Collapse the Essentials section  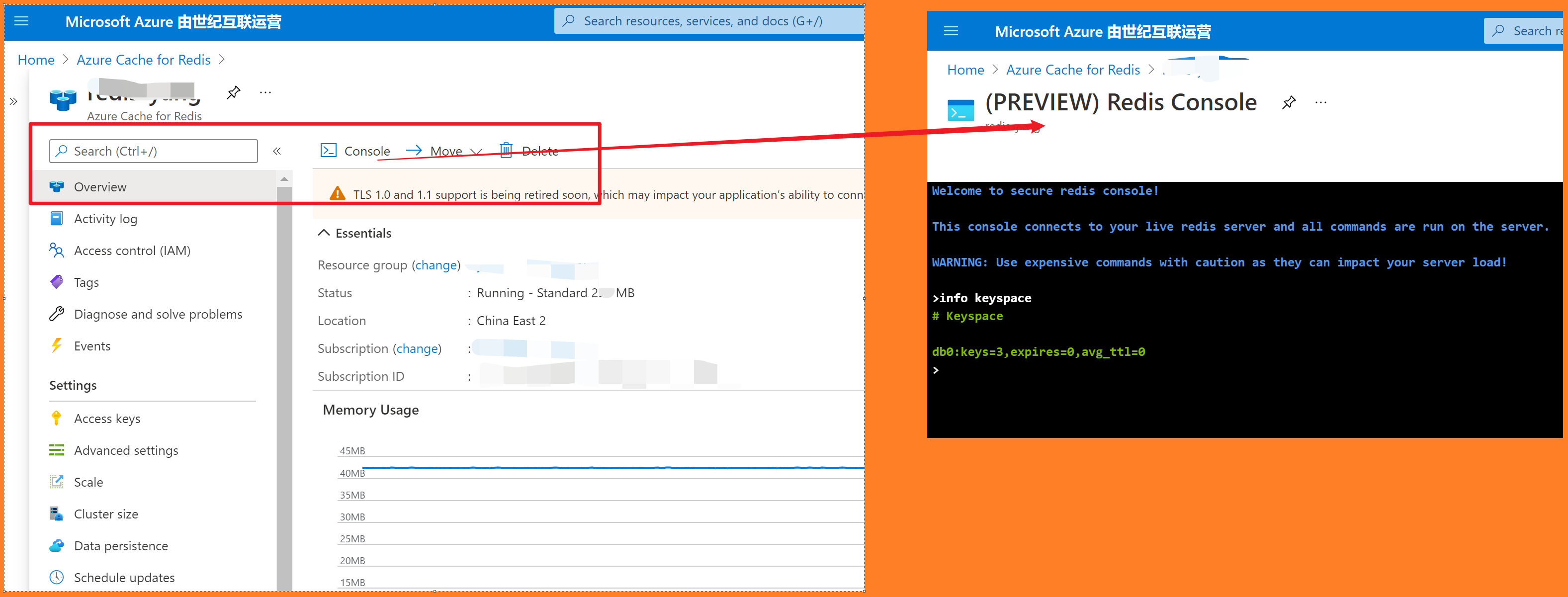(x=324, y=233)
